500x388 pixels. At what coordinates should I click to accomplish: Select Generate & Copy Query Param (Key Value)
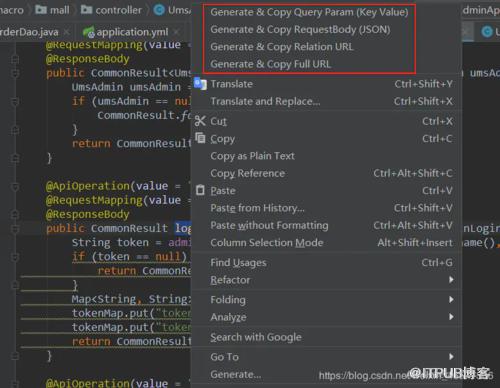[309, 12]
